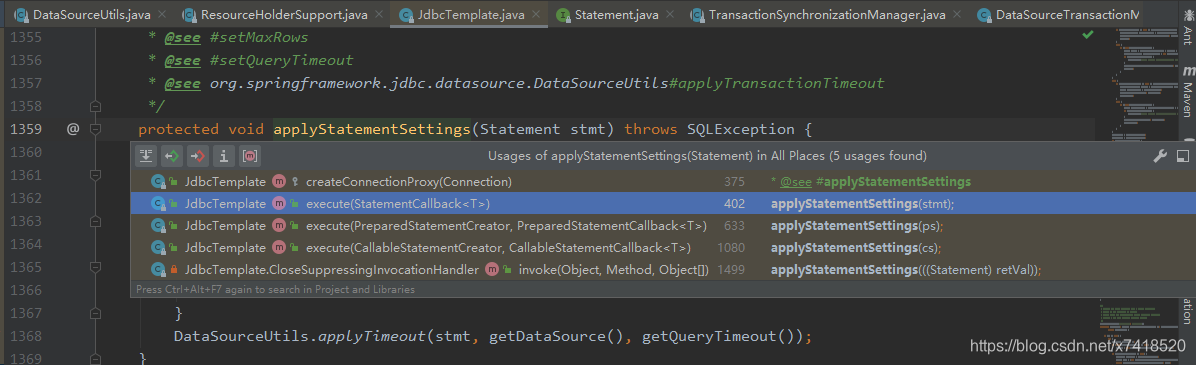Screen dimensions: 1196x365
Task: Click the JdbcTemplate.java class file icon
Action: [406, 14]
